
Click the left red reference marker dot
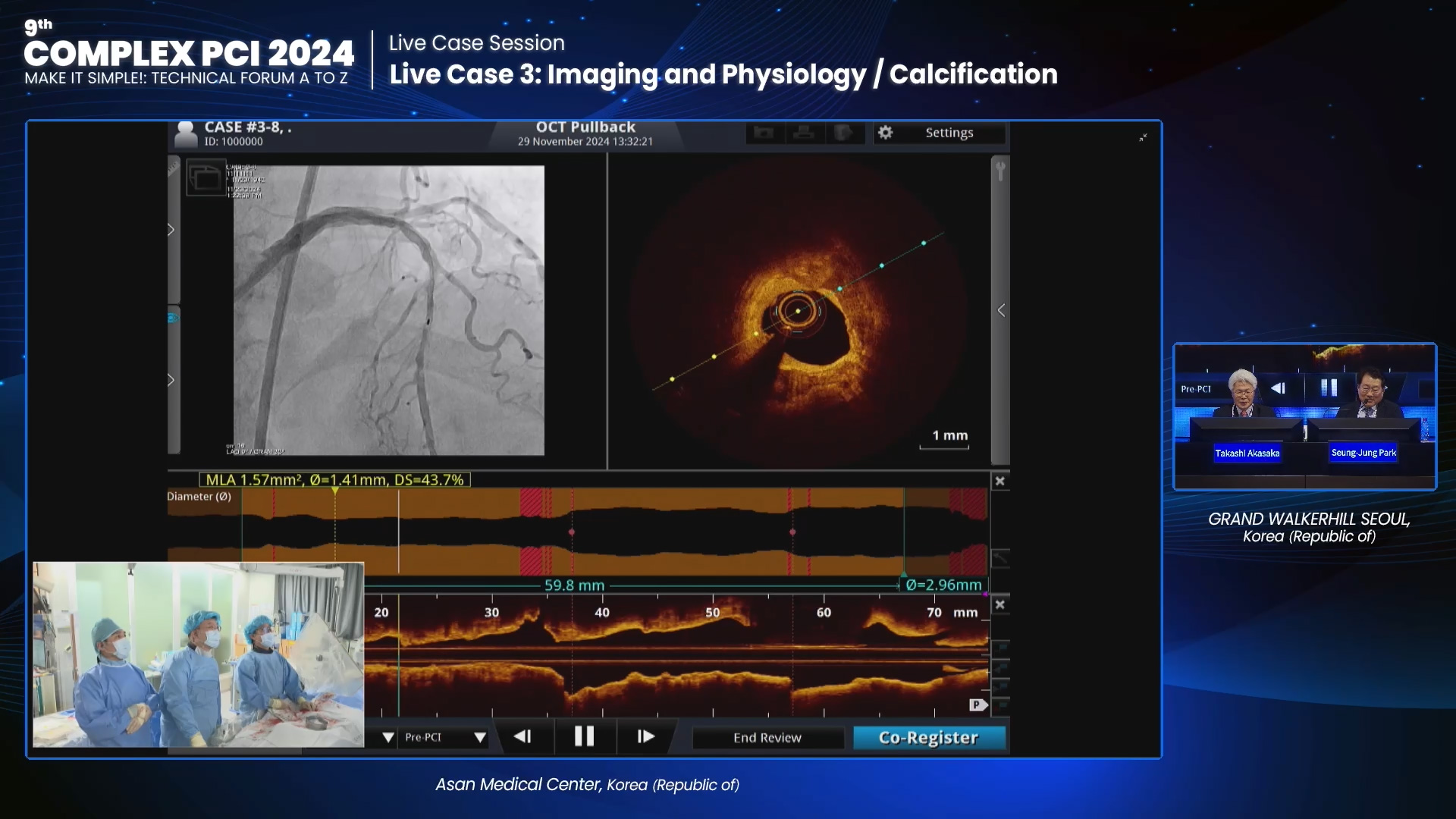coord(572,532)
